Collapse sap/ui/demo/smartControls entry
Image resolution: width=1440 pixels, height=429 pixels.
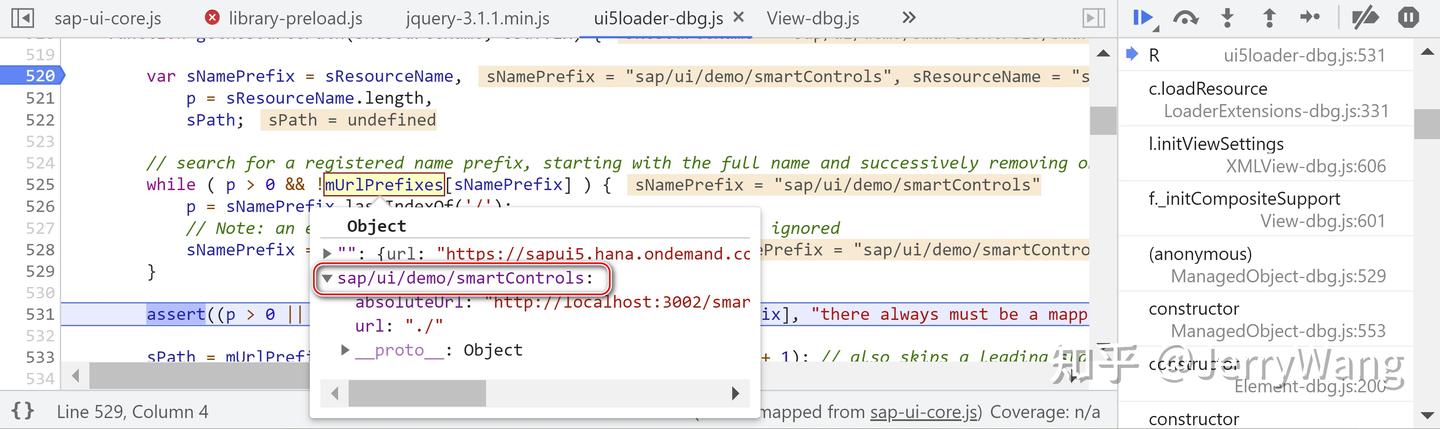click(327, 278)
